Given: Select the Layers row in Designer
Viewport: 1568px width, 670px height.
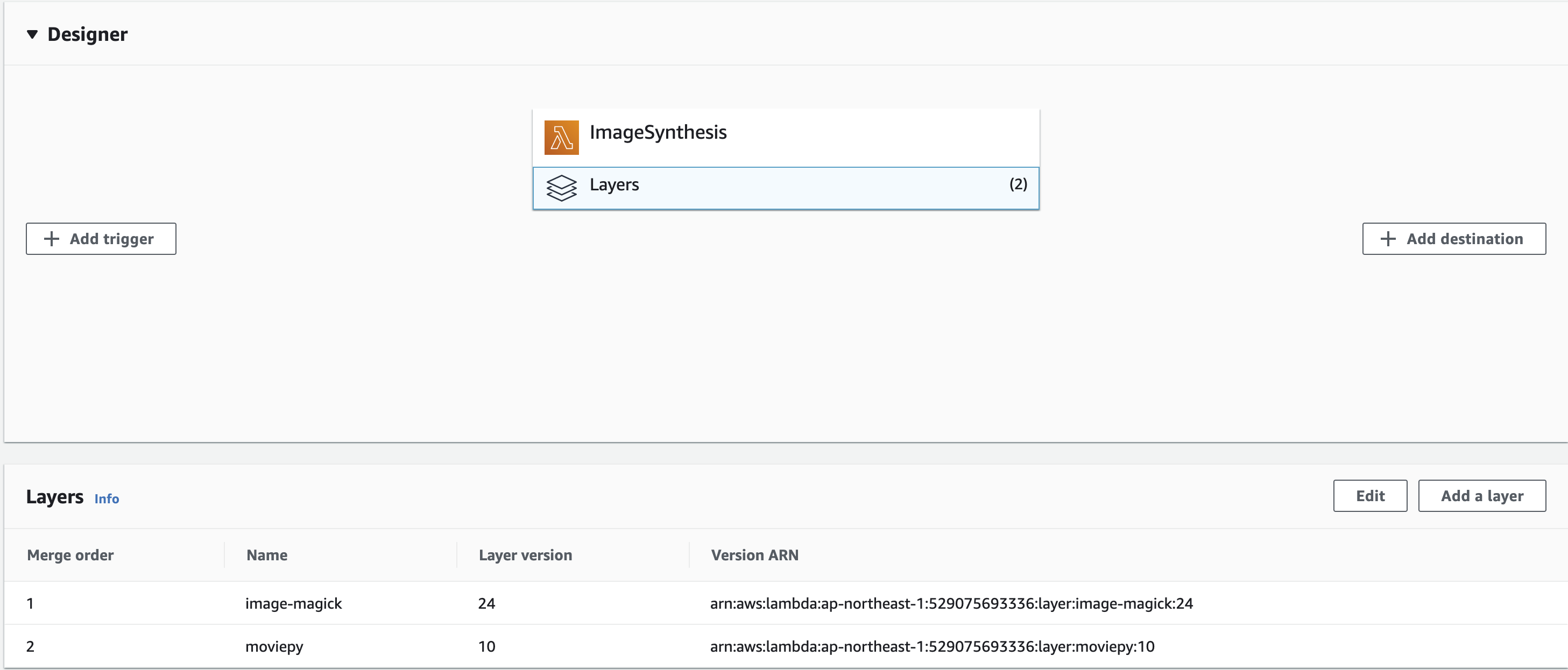Looking at the screenshot, I should (x=785, y=188).
